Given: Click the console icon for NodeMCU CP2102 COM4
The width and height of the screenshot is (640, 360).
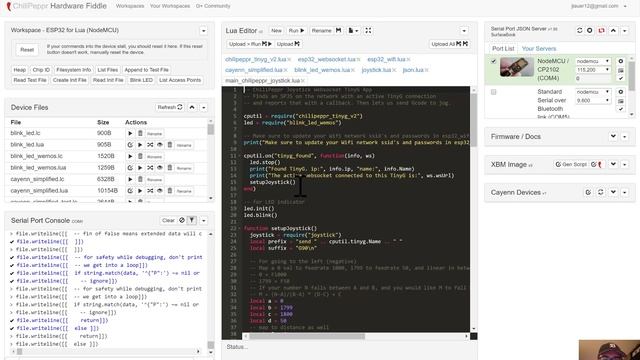Looking at the screenshot, I should click(621, 70).
